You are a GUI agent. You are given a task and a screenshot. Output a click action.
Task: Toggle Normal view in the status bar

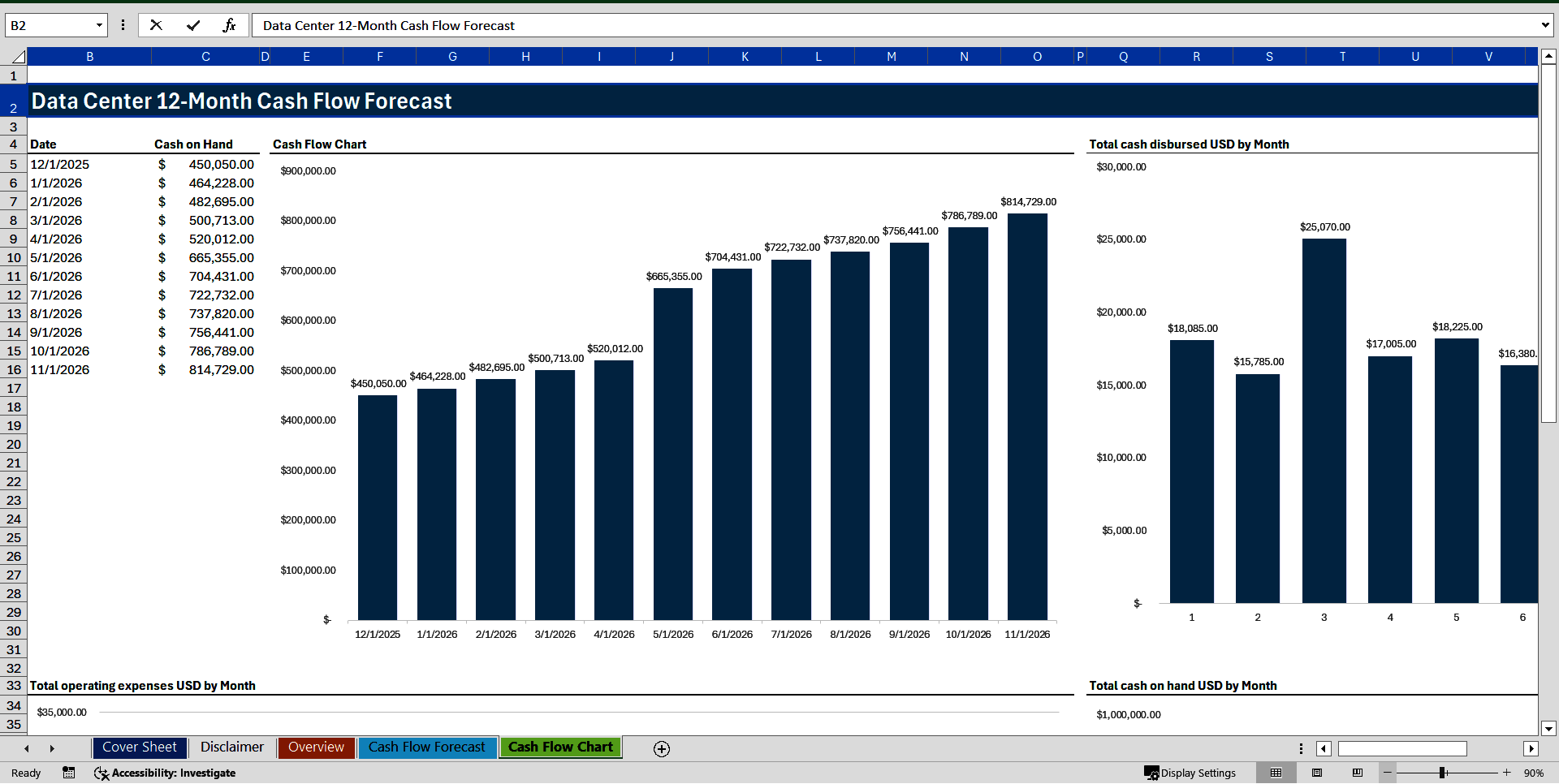[x=1276, y=773]
